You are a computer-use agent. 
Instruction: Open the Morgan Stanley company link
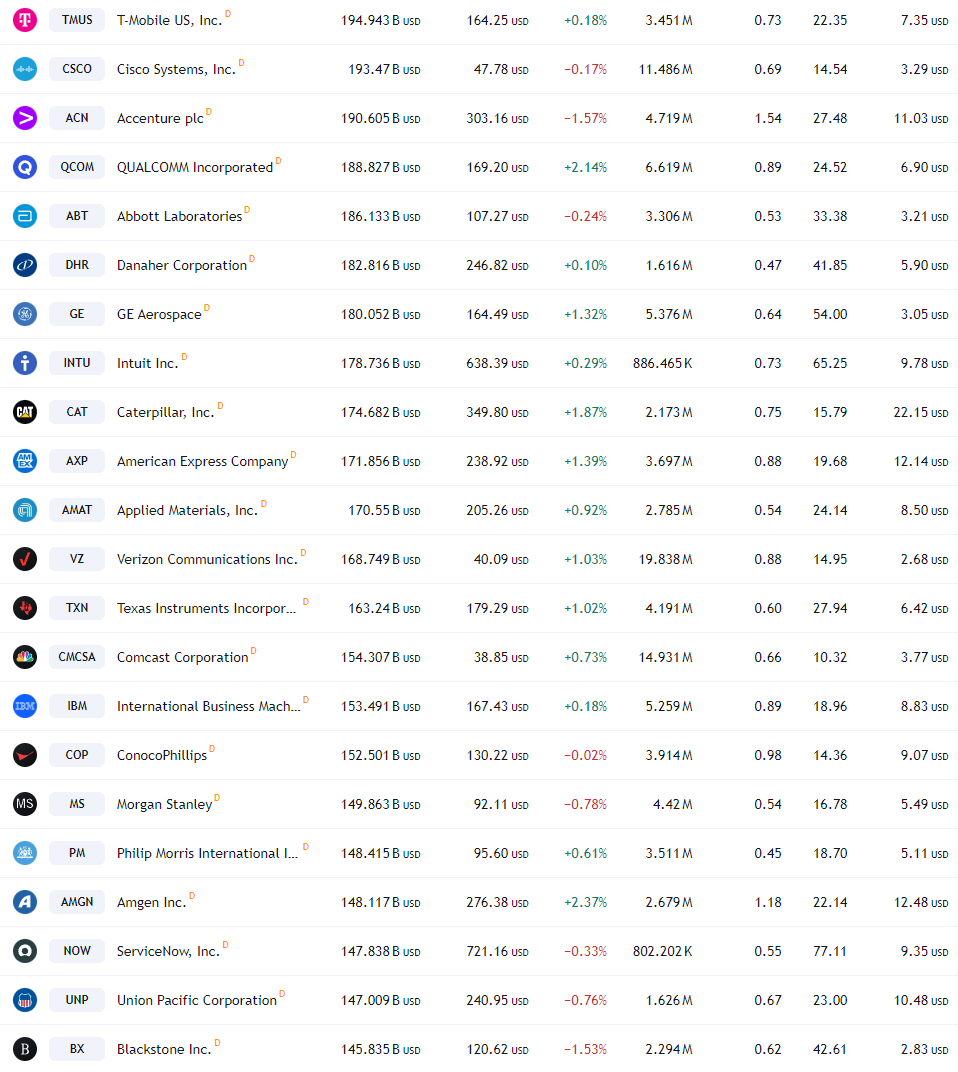165,805
